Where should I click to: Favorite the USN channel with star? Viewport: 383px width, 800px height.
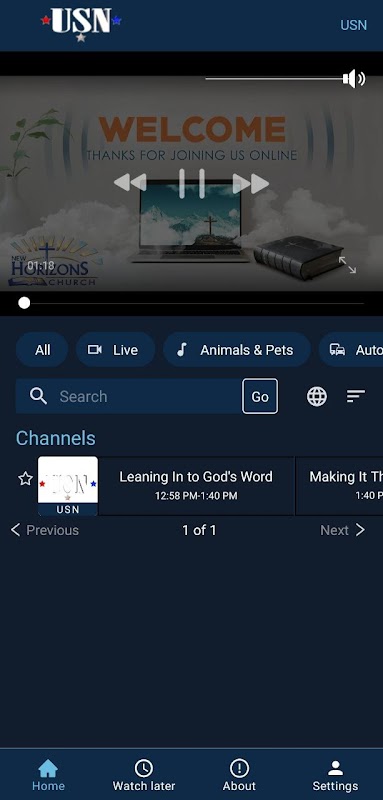point(25,479)
